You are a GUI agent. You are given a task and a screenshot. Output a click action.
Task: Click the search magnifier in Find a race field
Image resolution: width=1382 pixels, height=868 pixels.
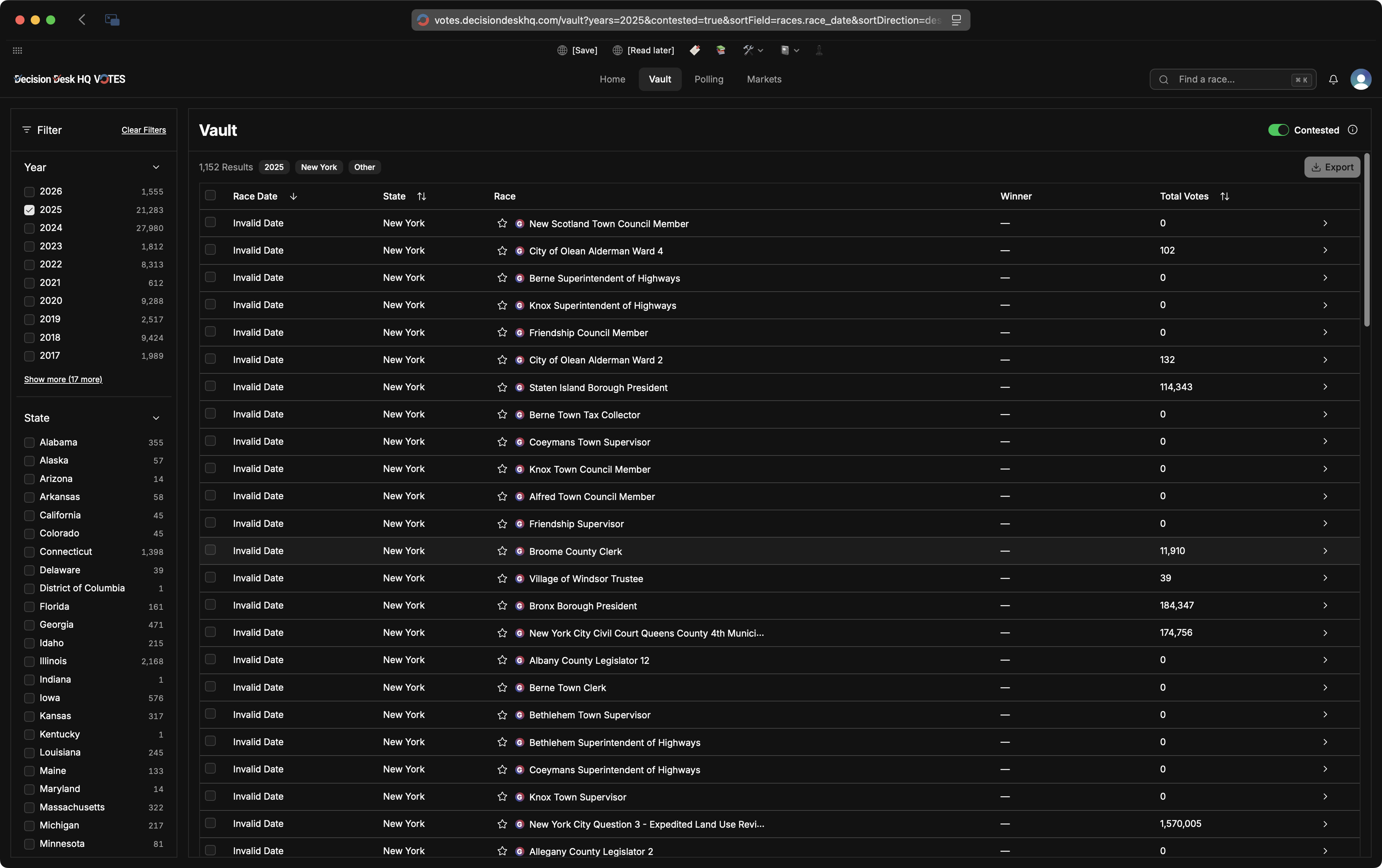[1164, 79]
